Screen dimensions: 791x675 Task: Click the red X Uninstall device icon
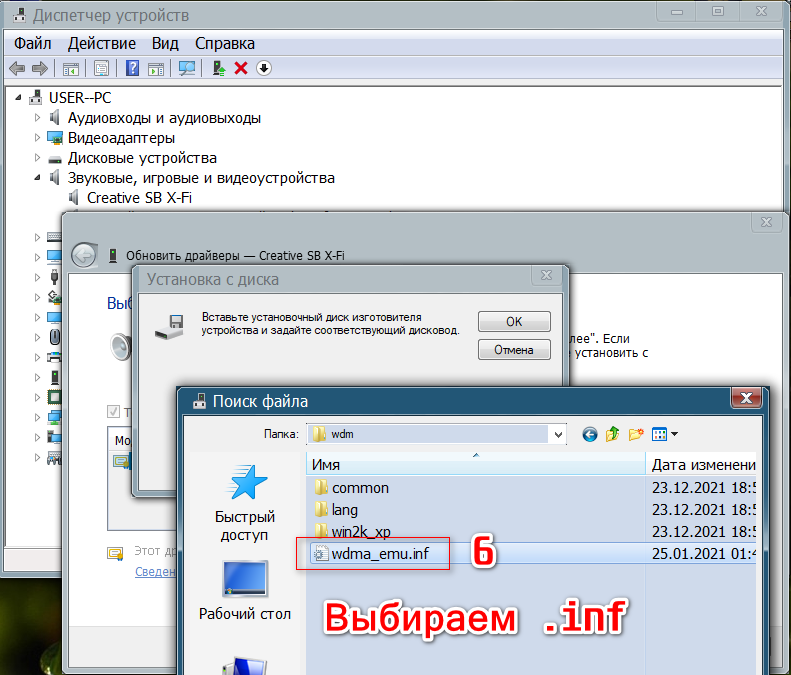pyautogui.click(x=241, y=68)
